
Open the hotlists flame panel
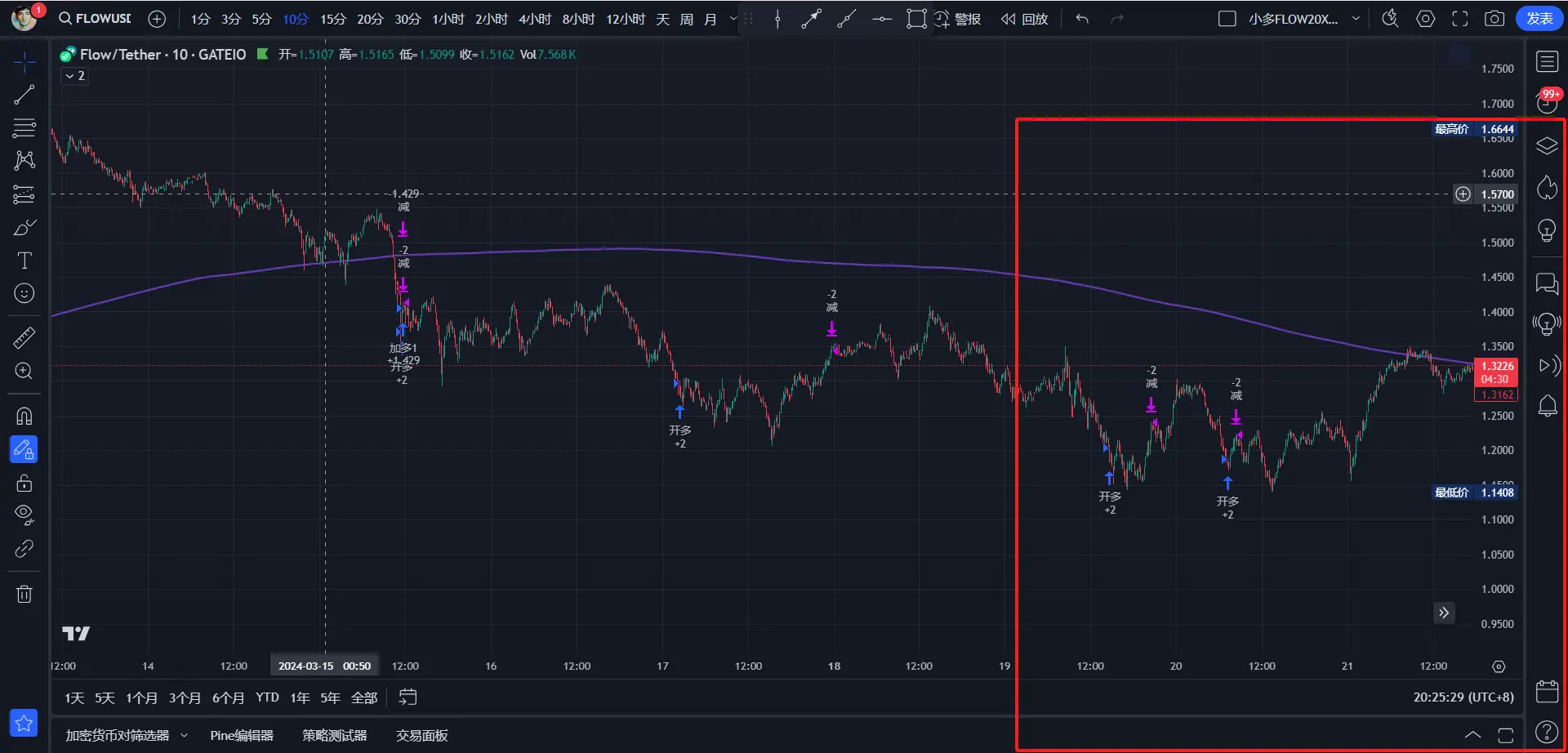[1547, 188]
